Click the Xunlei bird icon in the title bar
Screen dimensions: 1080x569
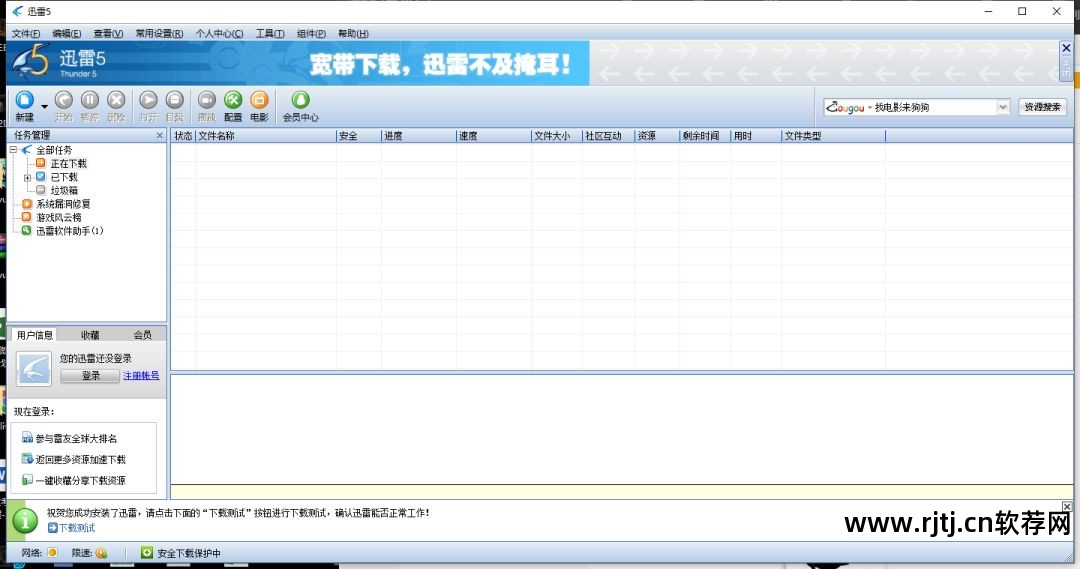[17, 11]
